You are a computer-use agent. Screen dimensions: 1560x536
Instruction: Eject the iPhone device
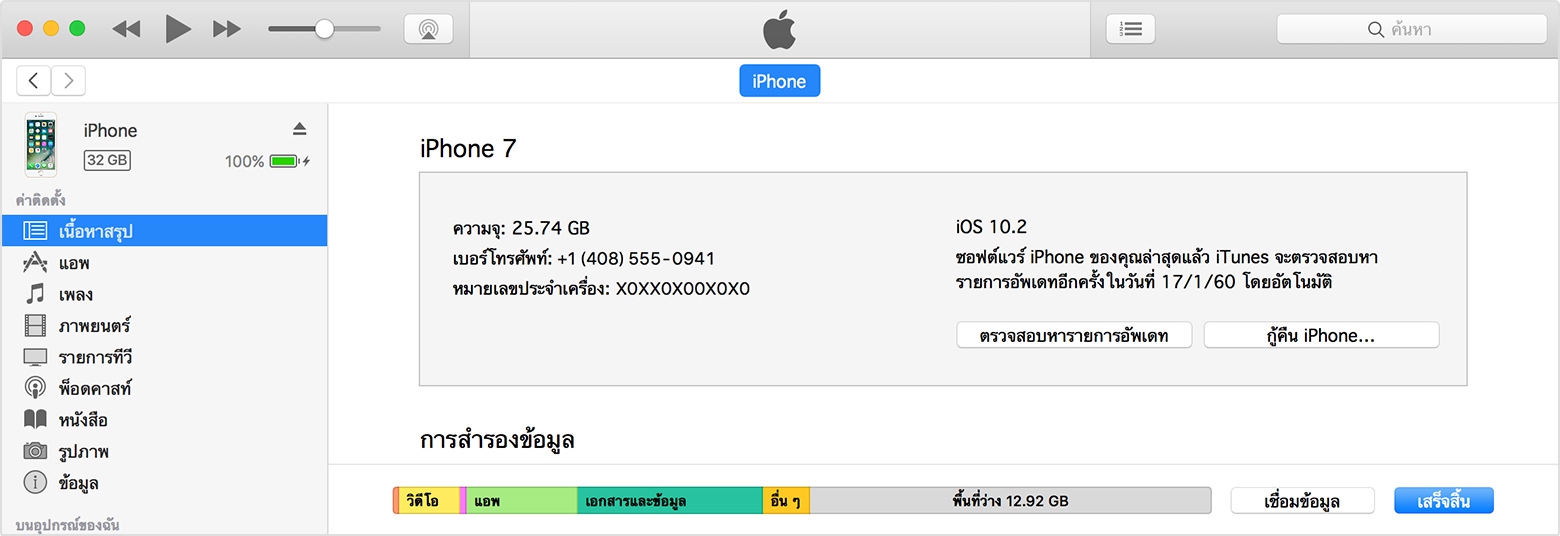point(299,129)
